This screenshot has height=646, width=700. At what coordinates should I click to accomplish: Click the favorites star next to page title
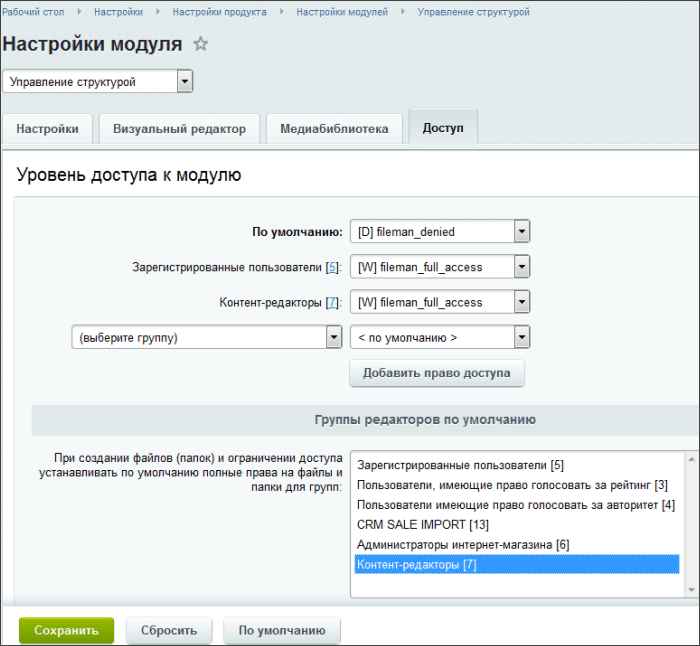click(201, 44)
